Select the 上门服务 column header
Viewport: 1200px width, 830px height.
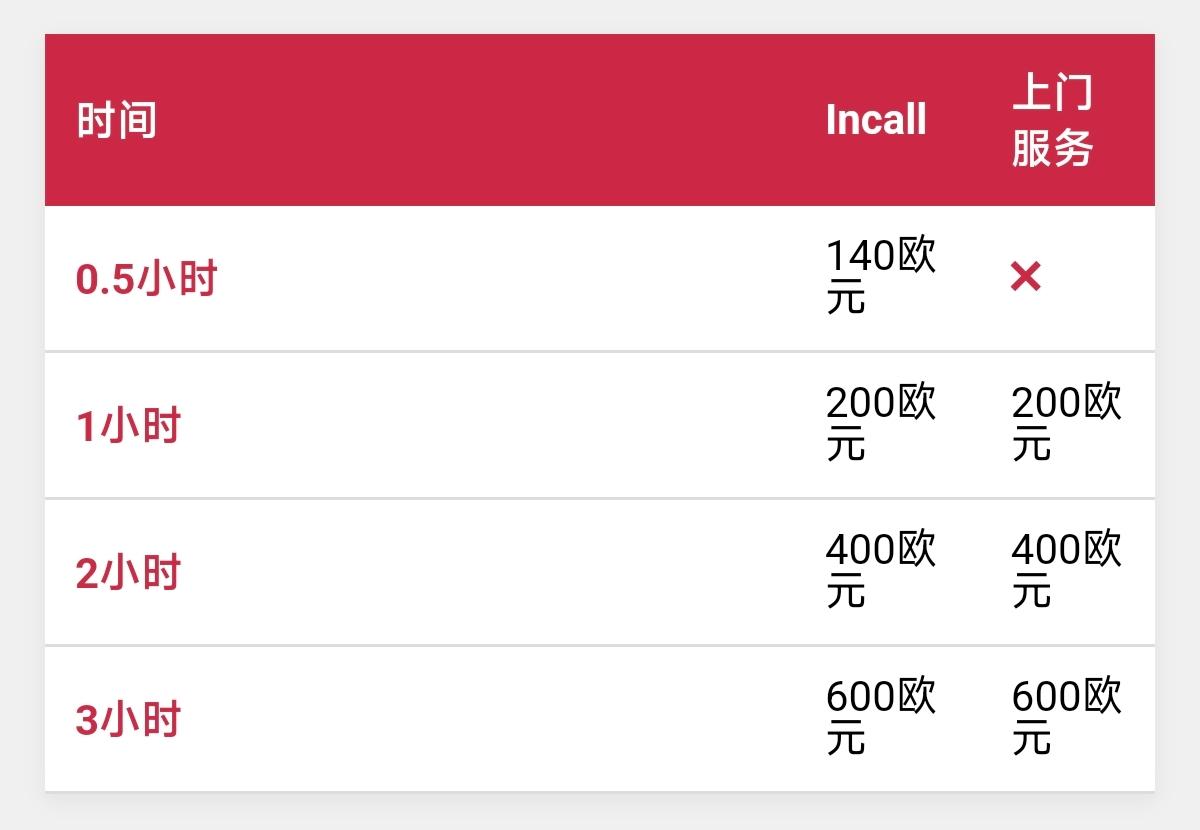click(1052, 120)
